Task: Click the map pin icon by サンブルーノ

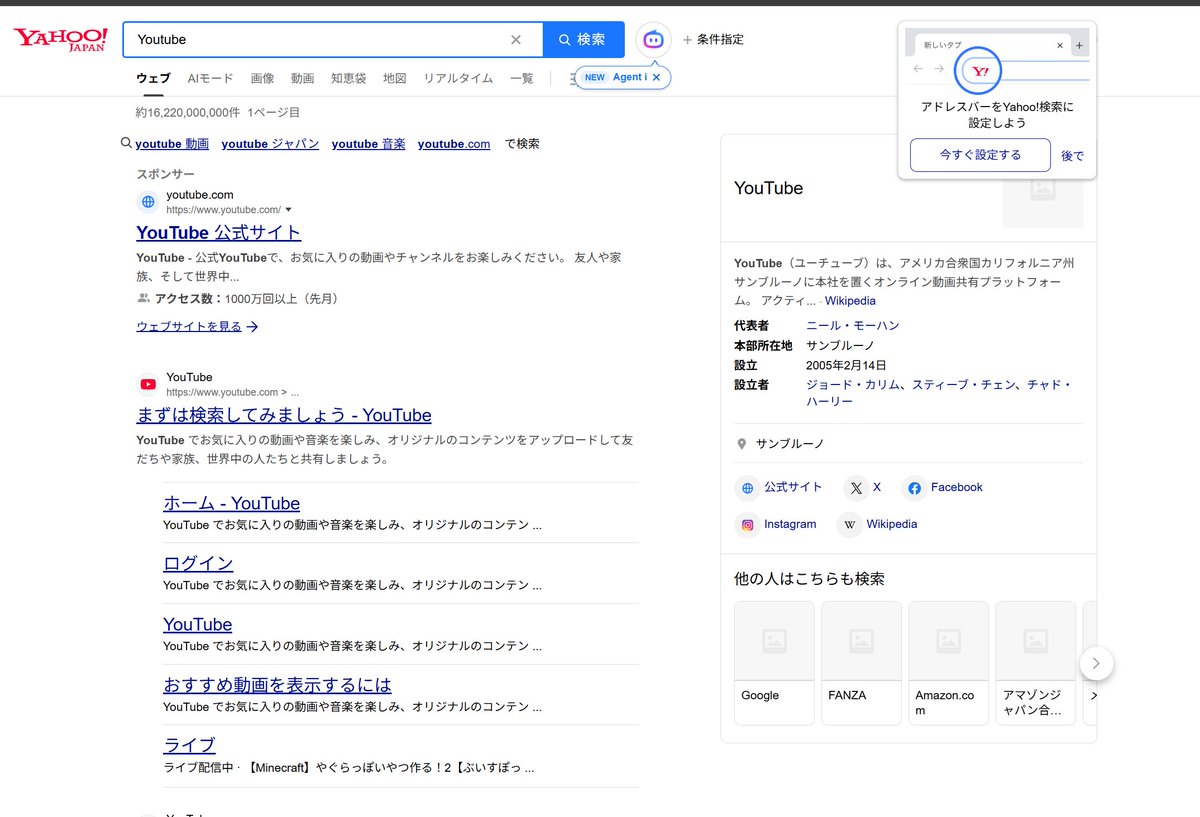Action: point(742,444)
